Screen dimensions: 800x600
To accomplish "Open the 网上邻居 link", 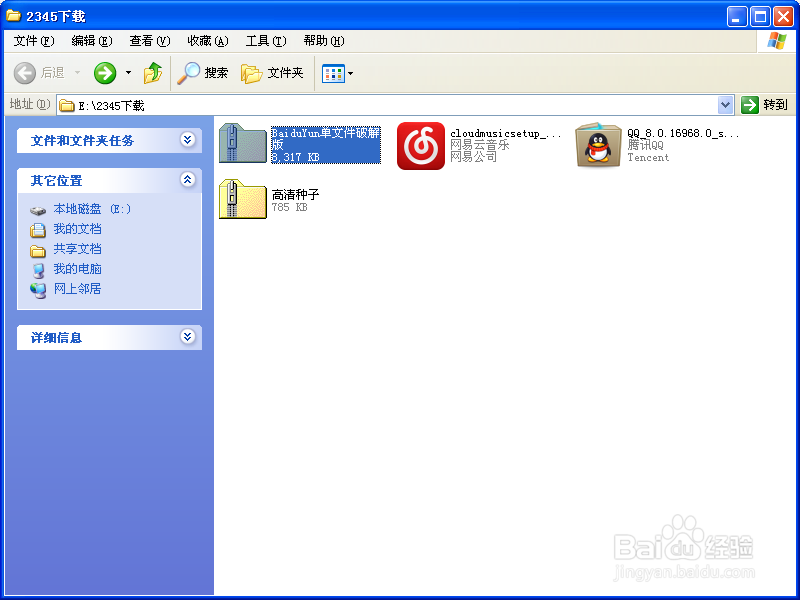I will 78,289.
